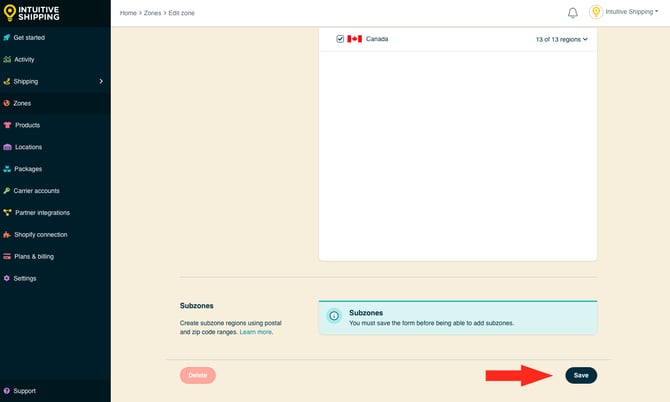Open the notifications bell

coord(573,13)
